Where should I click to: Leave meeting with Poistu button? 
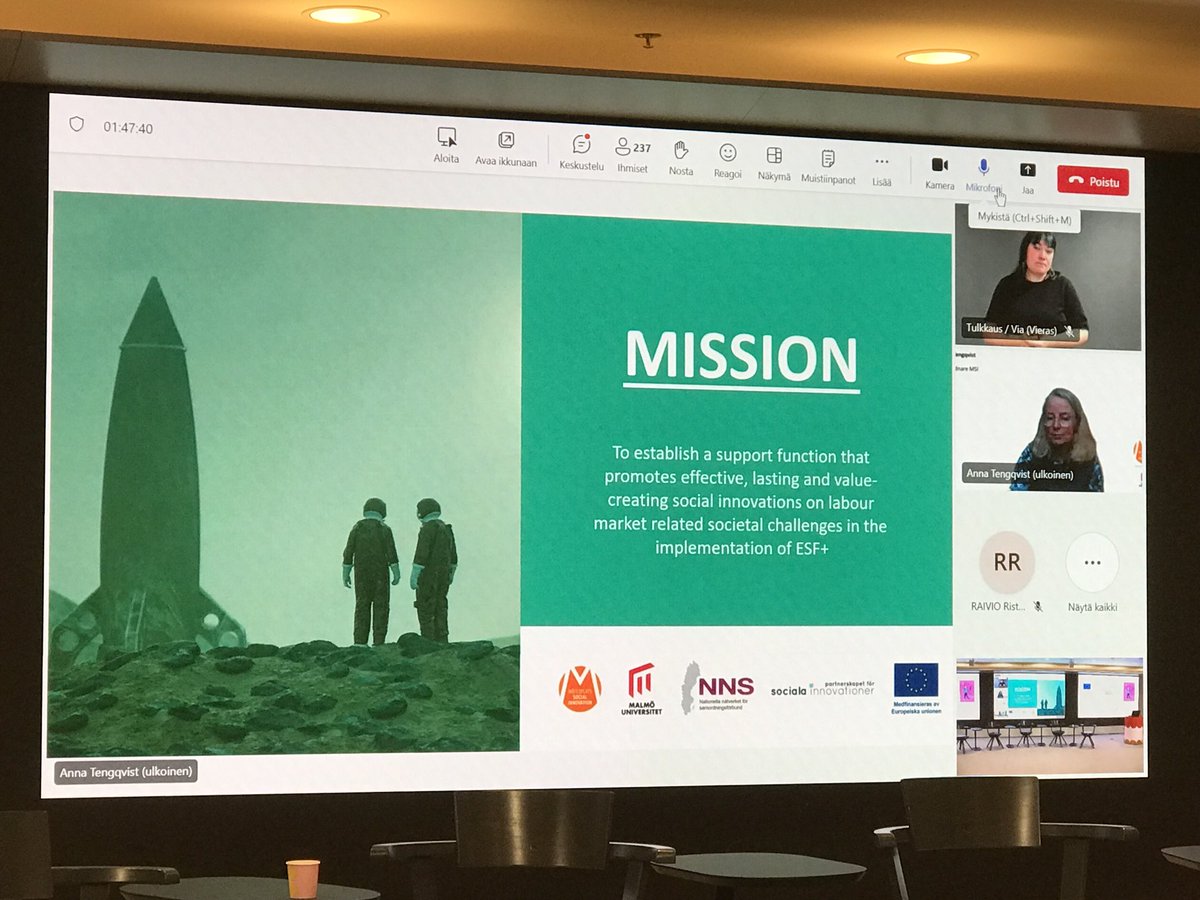(x=1093, y=181)
